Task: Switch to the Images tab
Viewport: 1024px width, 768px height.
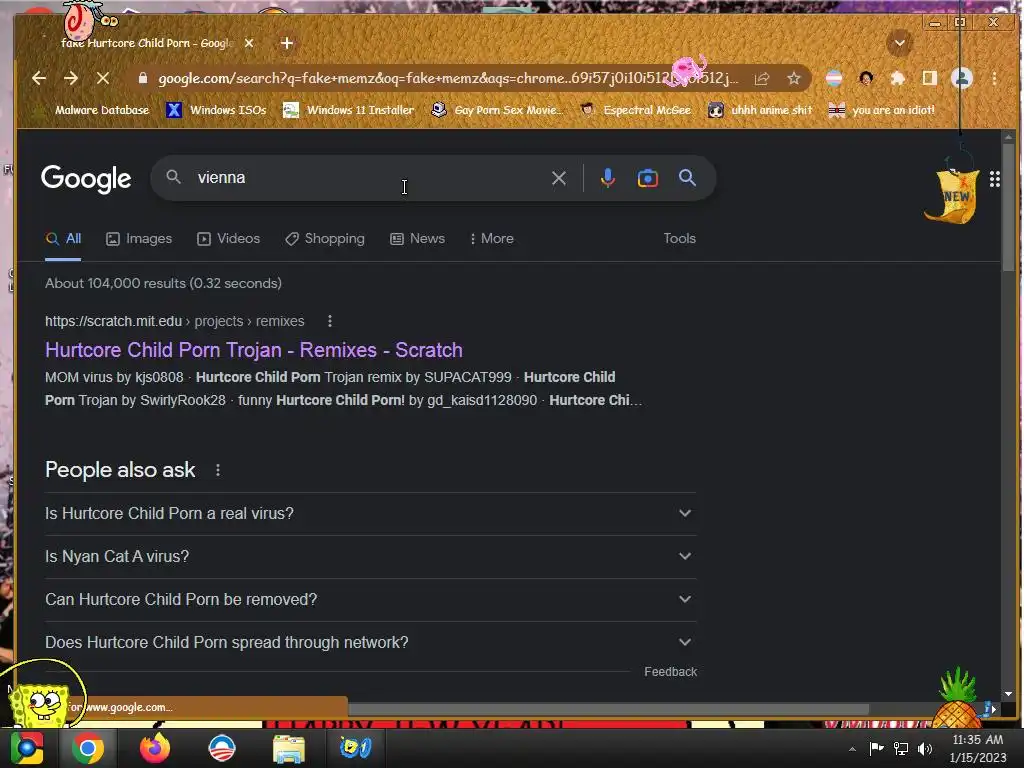Action: 139,239
